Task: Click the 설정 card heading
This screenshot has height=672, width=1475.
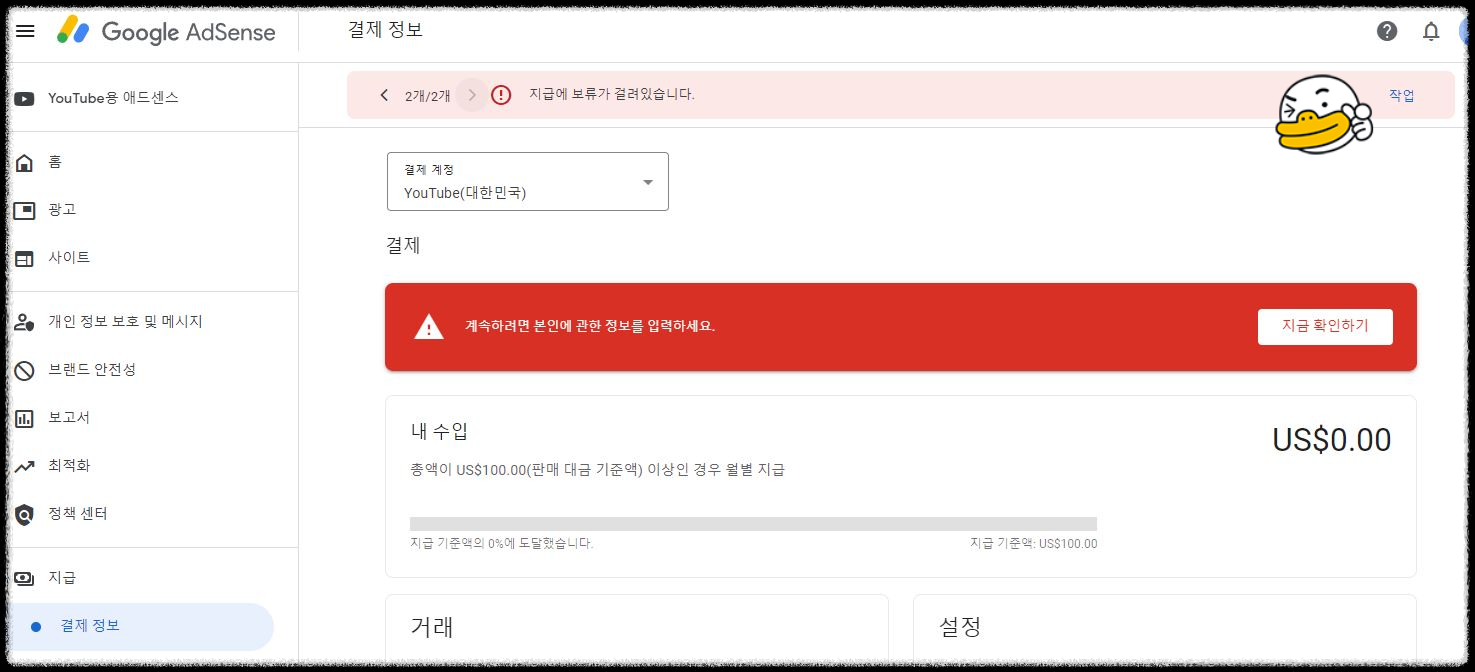Action: click(x=960, y=627)
